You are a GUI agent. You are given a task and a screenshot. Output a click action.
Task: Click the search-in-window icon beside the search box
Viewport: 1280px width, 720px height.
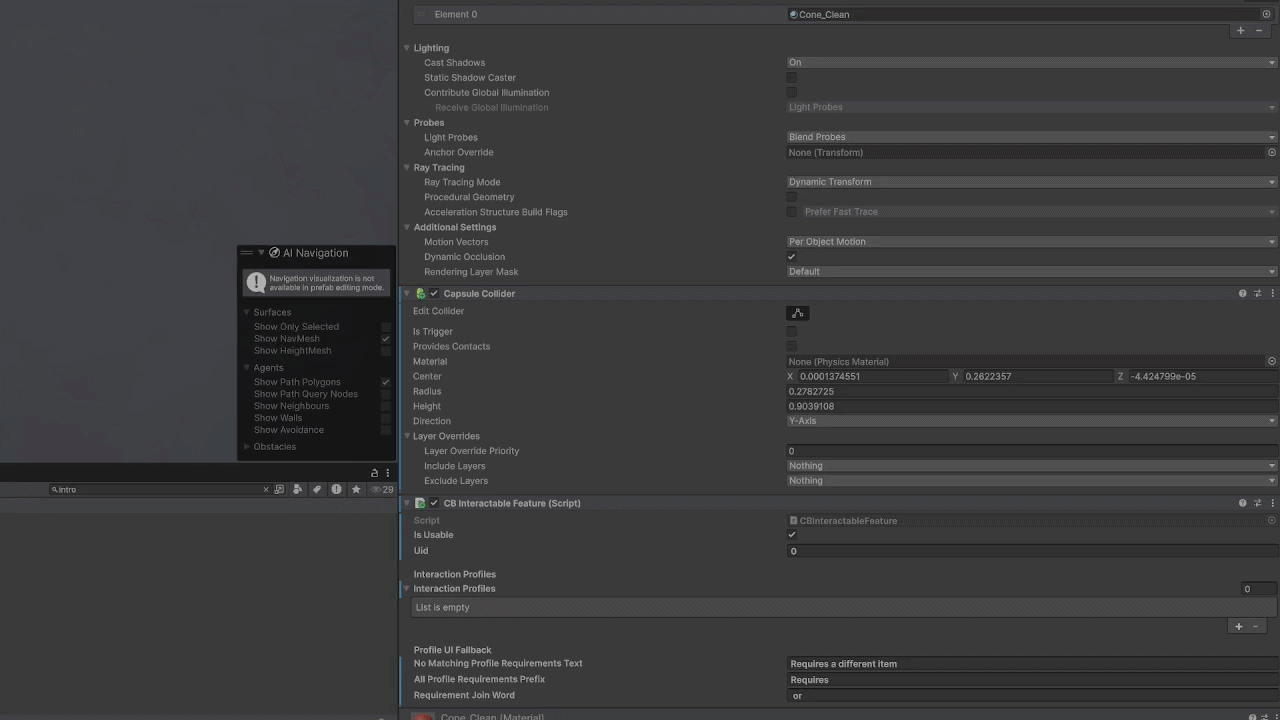[279, 489]
